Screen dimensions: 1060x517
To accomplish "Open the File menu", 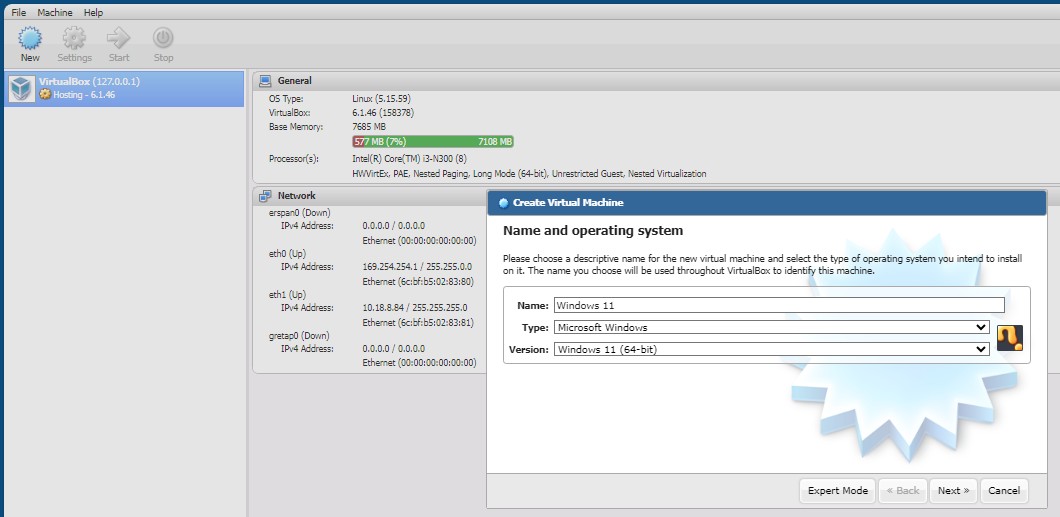I will [18, 12].
